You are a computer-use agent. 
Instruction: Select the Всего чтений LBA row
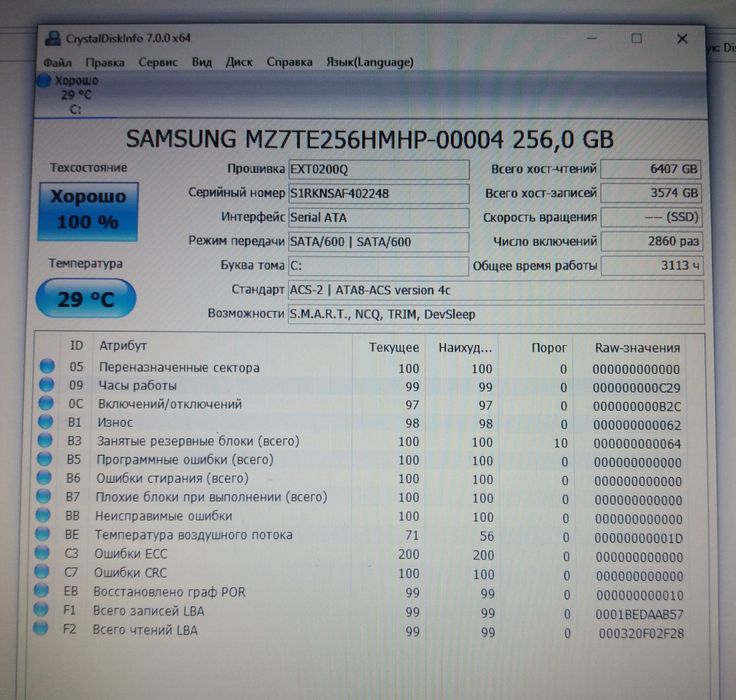[x=359, y=631]
